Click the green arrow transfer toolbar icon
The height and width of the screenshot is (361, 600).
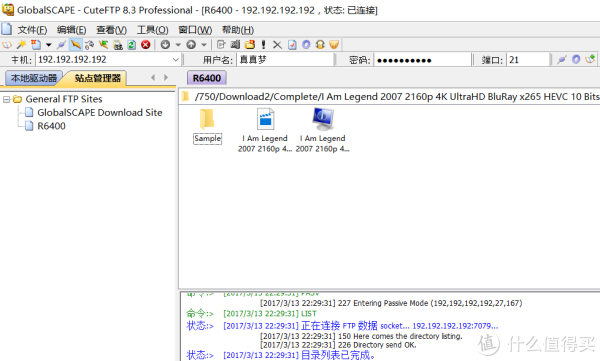pos(103,45)
